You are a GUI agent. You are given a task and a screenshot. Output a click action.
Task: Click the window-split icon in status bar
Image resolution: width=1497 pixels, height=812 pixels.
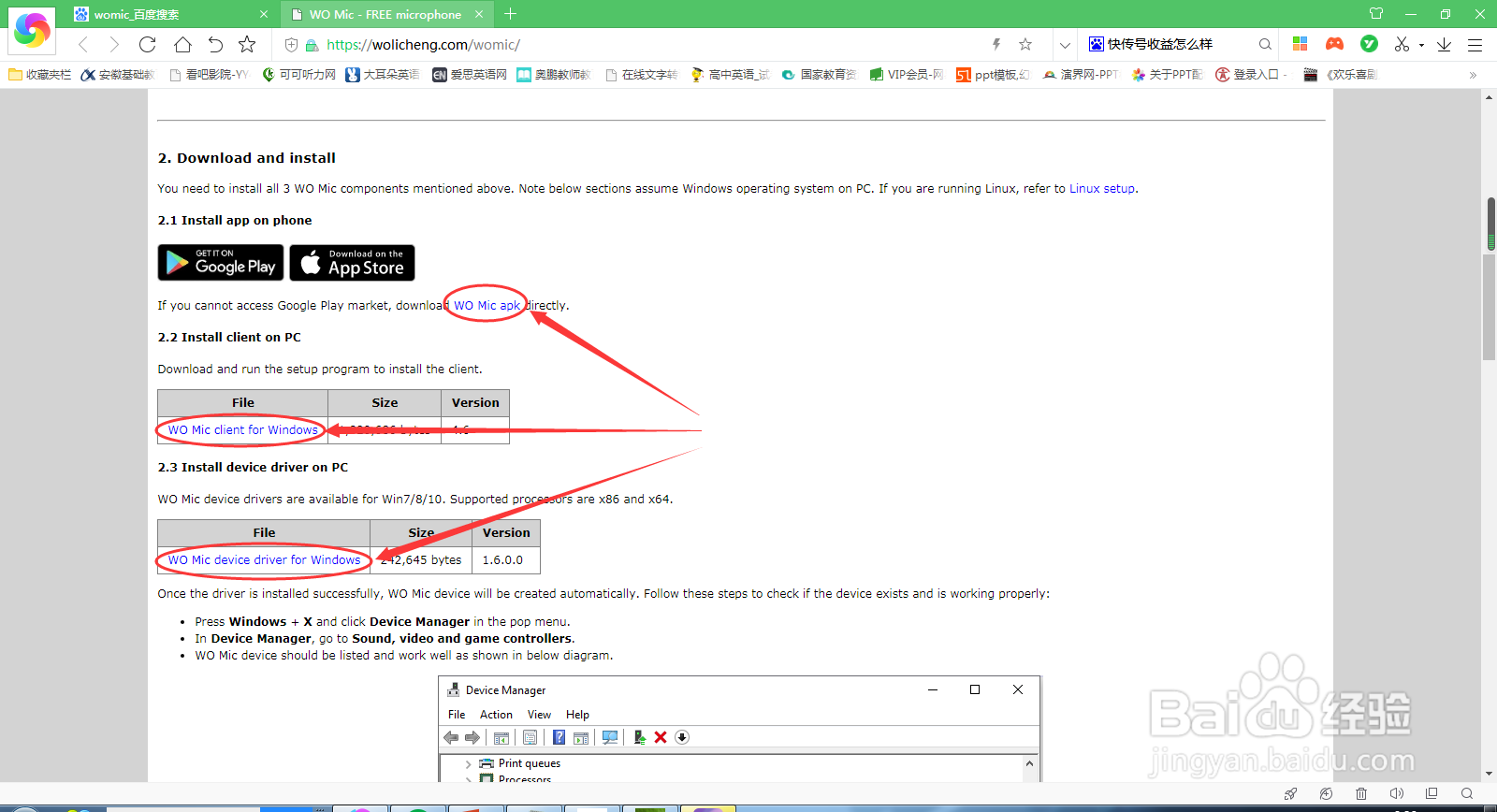click(1432, 793)
